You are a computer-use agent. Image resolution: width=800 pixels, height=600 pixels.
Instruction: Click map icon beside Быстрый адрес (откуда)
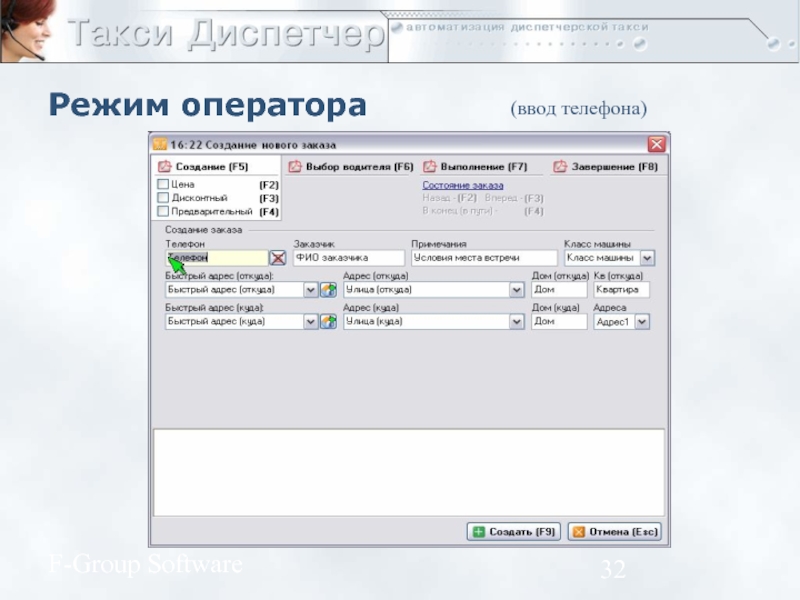[328, 290]
